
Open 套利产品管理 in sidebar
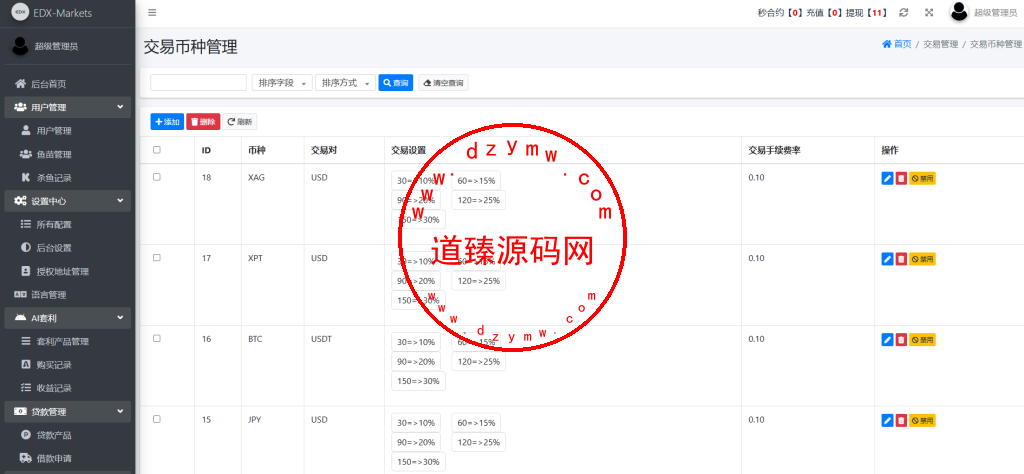[x=67, y=341]
